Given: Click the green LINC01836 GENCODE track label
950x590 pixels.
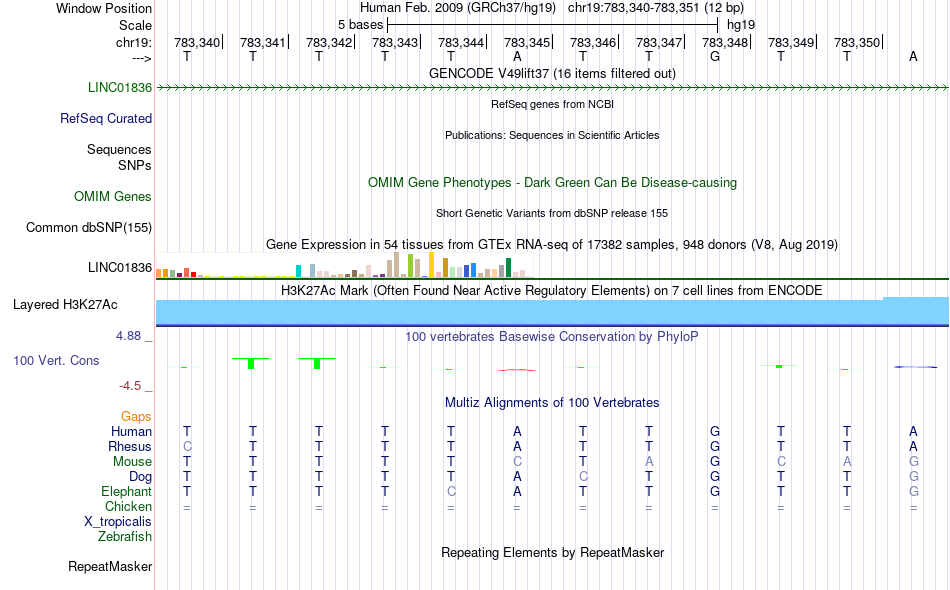Looking at the screenshot, I should (120, 88).
